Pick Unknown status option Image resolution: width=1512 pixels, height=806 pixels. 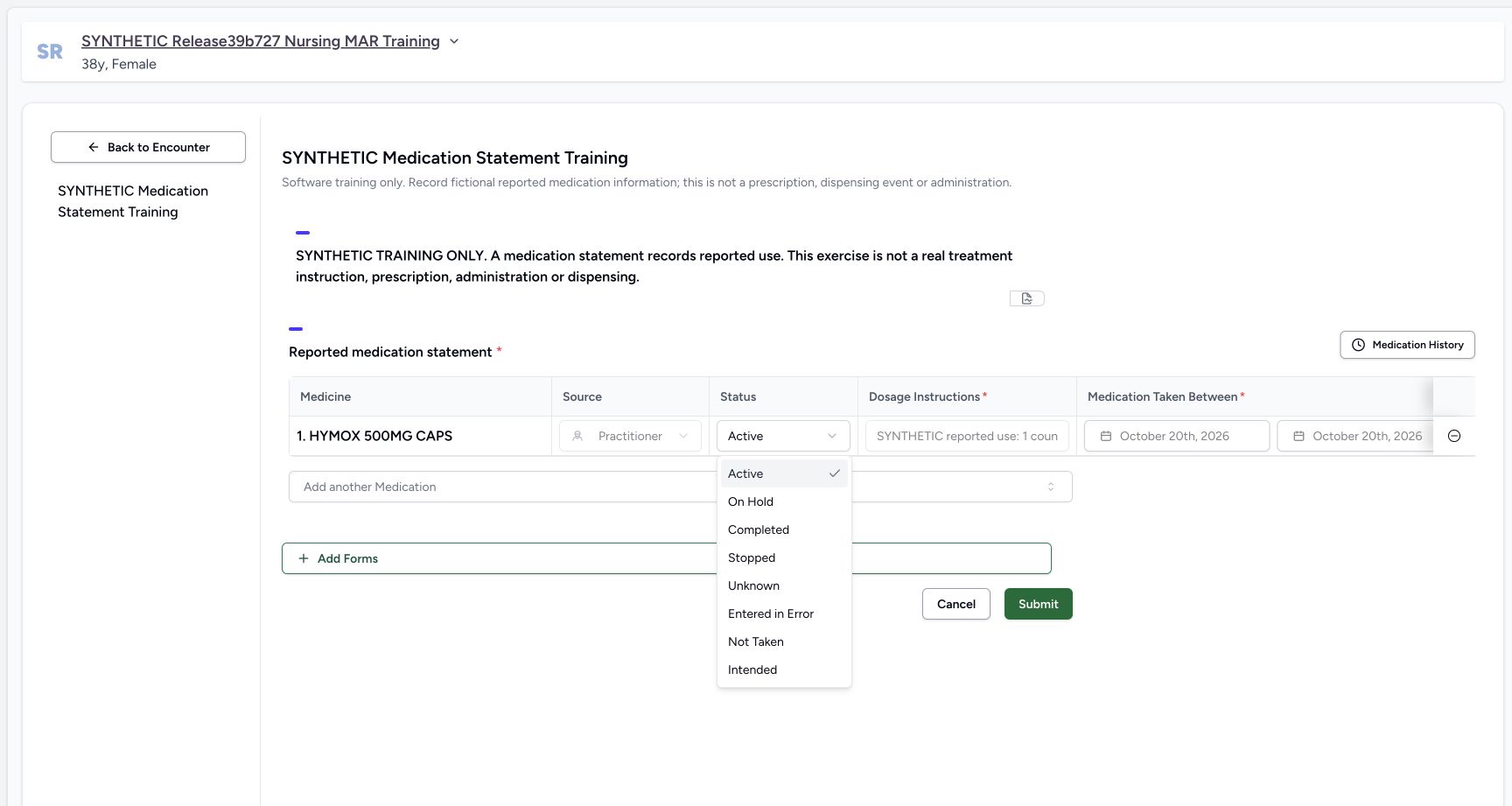click(x=784, y=585)
